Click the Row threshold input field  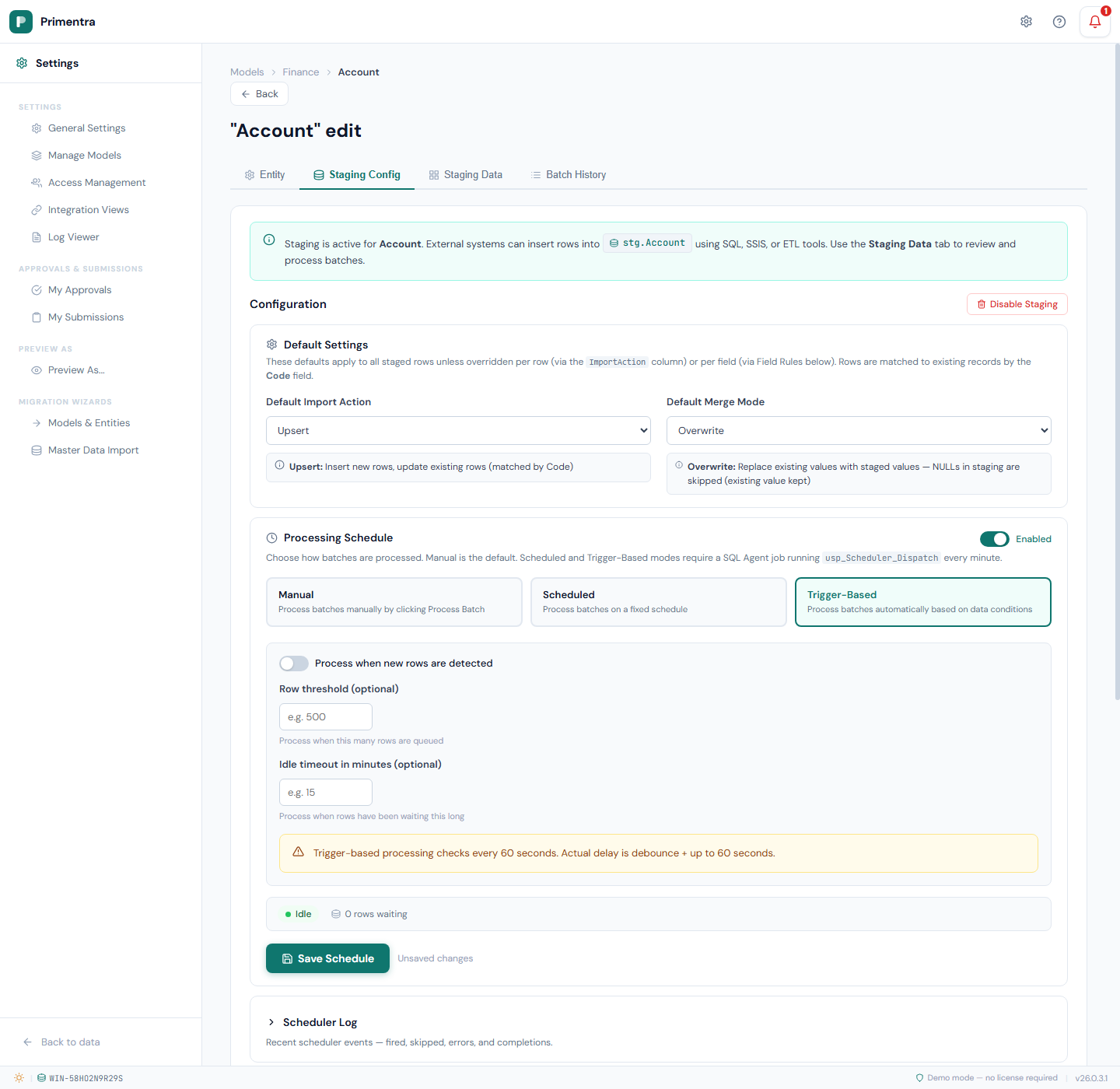[x=325, y=717]
